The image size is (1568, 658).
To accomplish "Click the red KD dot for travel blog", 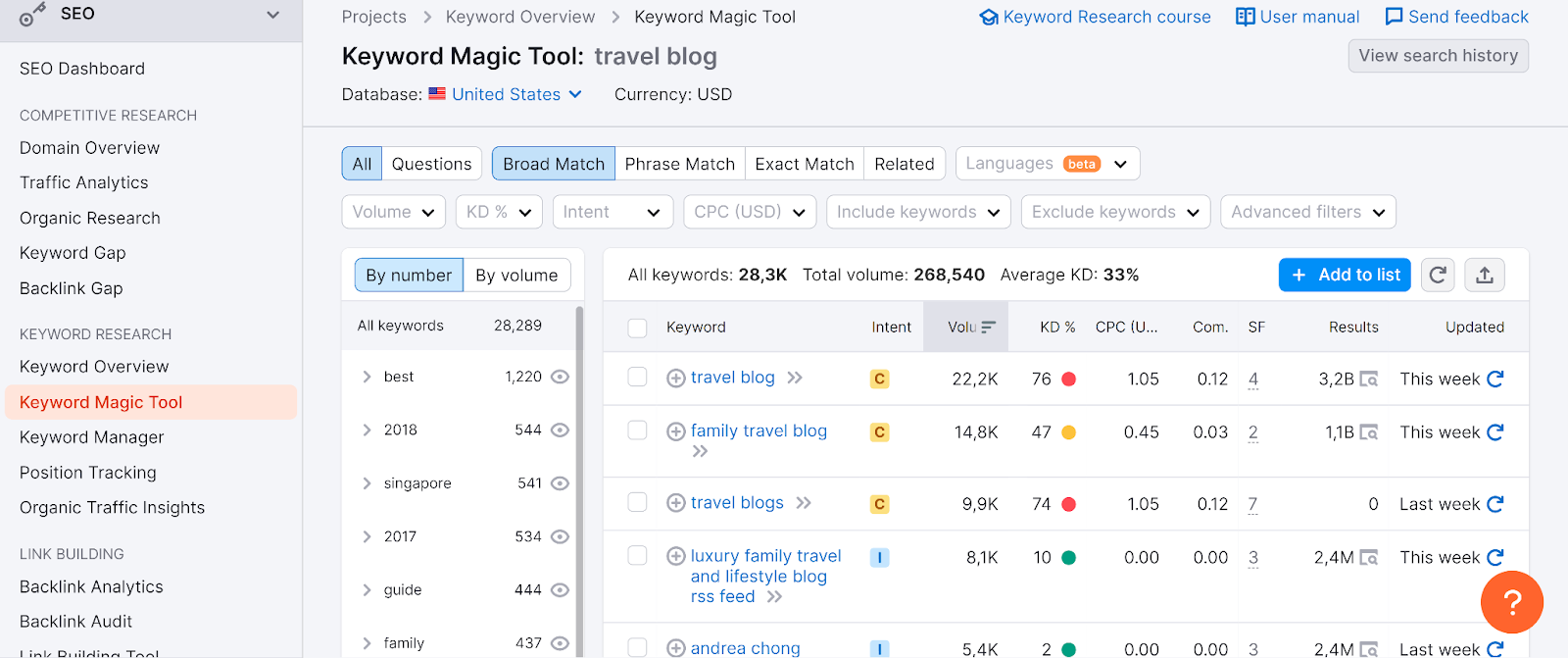I will point(1069,379).
